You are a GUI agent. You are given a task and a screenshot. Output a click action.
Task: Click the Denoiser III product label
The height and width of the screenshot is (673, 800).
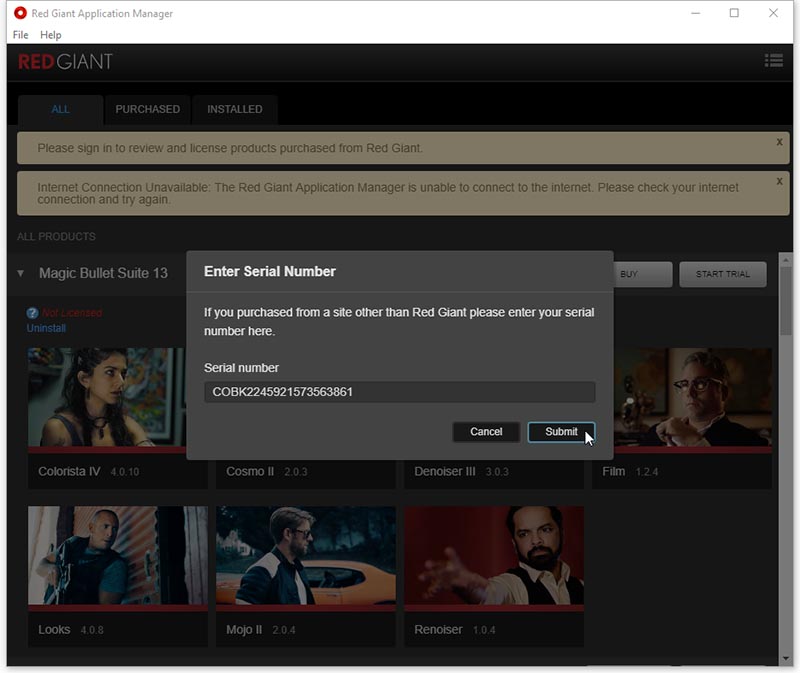click(444, 471)
